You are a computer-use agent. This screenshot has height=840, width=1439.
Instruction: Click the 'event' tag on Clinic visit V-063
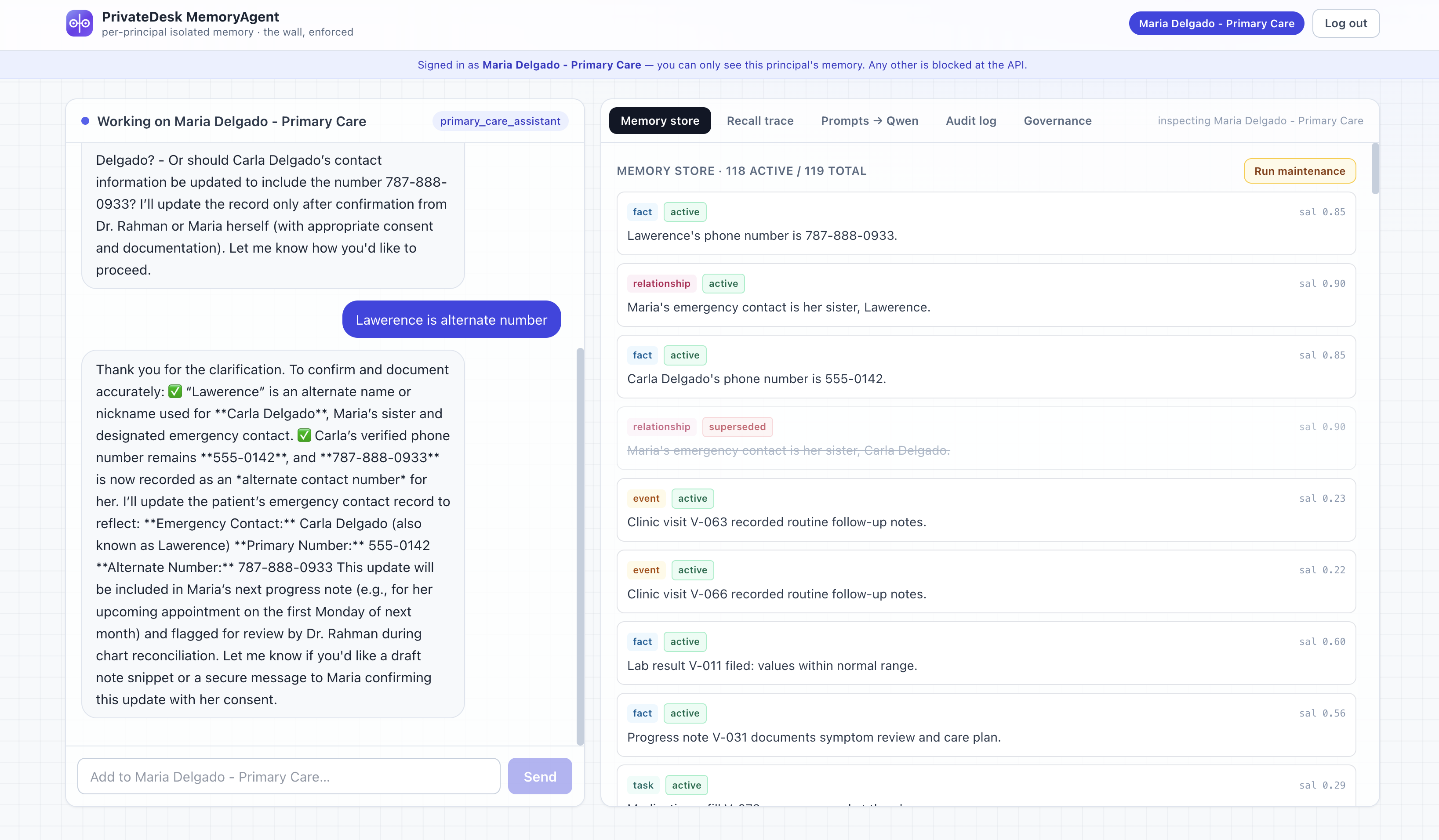pyautogui.click(x=646, y=499)
